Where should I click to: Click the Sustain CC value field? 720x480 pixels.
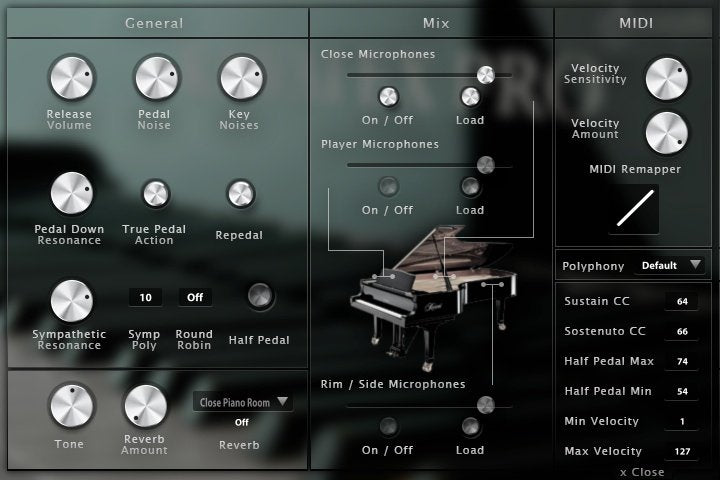tap(683, 301)
